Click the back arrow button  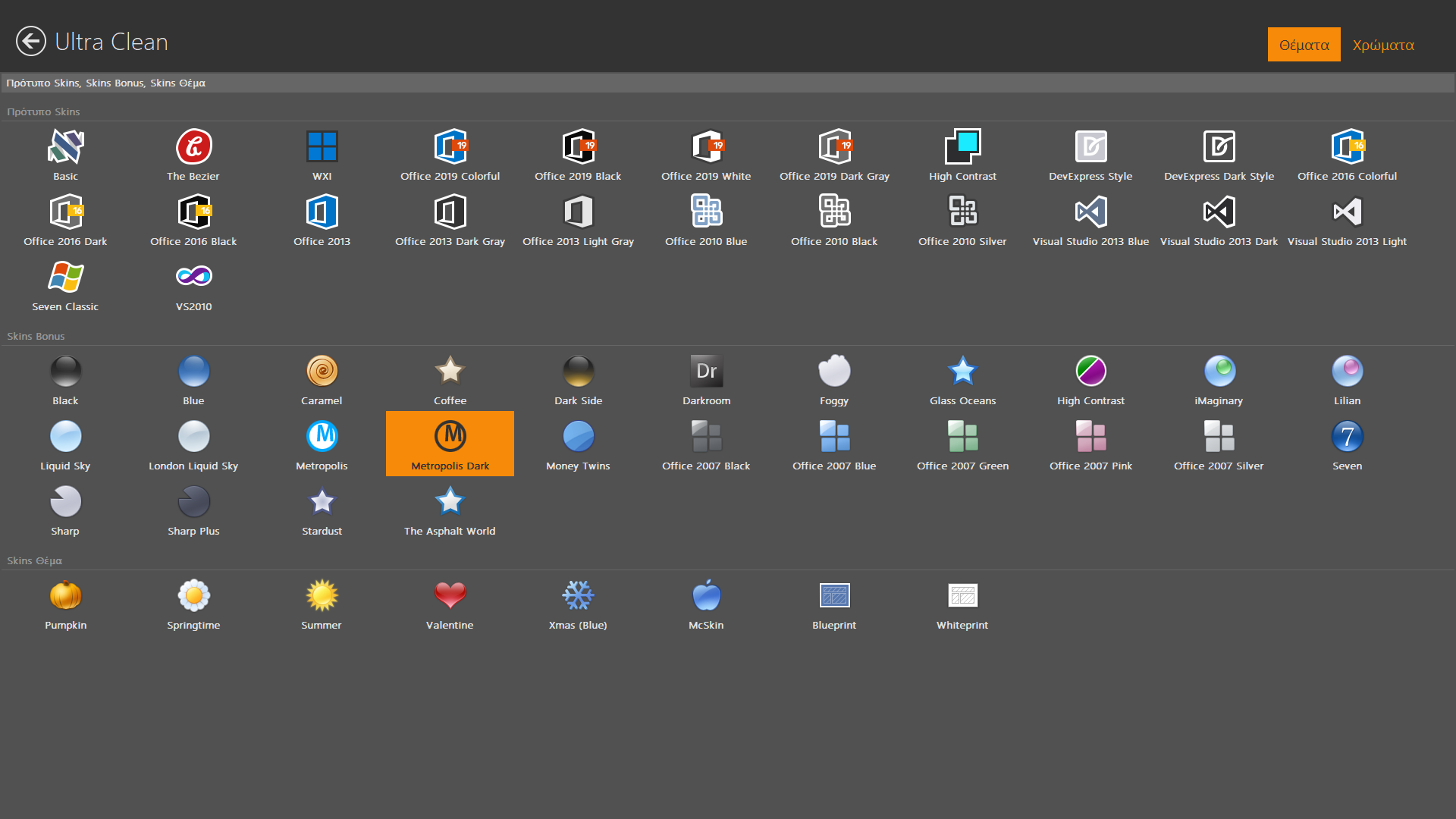pos(31,42)
